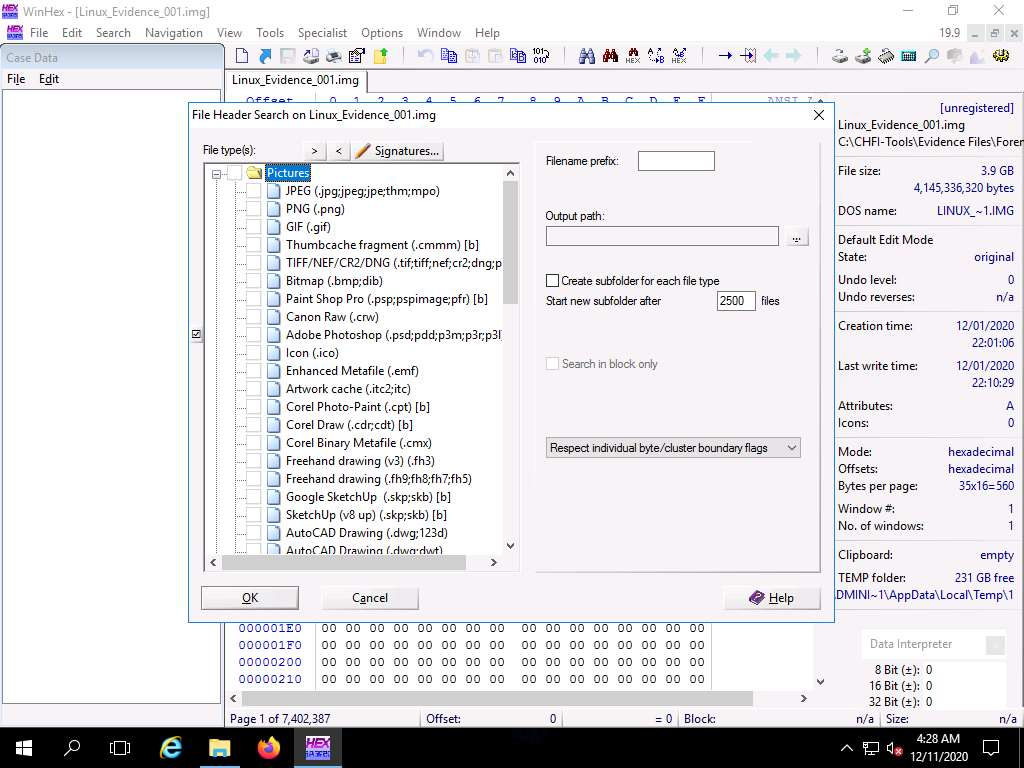Image resolution: width=1024 pixels, height=768 pixels.
Task: Click the Open RAM chip toolbar icon
Action: tap(886, 56)
